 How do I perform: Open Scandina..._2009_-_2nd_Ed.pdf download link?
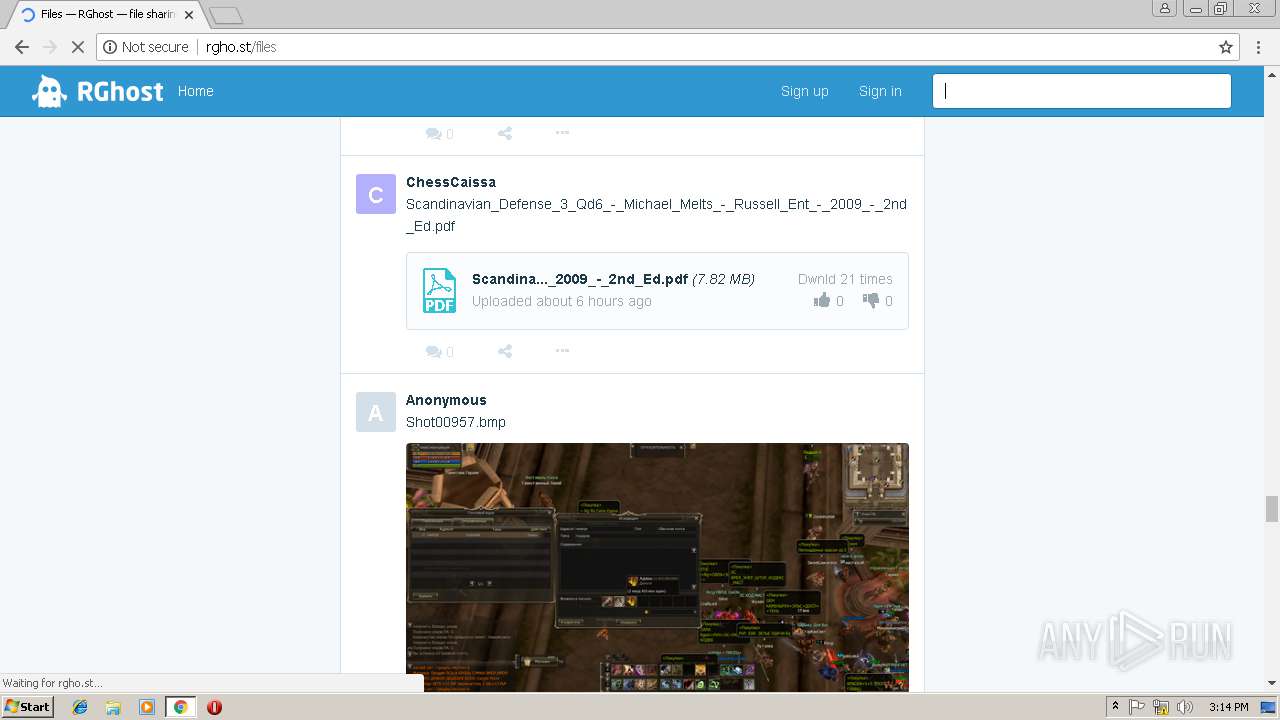click(x=580, y=279)
